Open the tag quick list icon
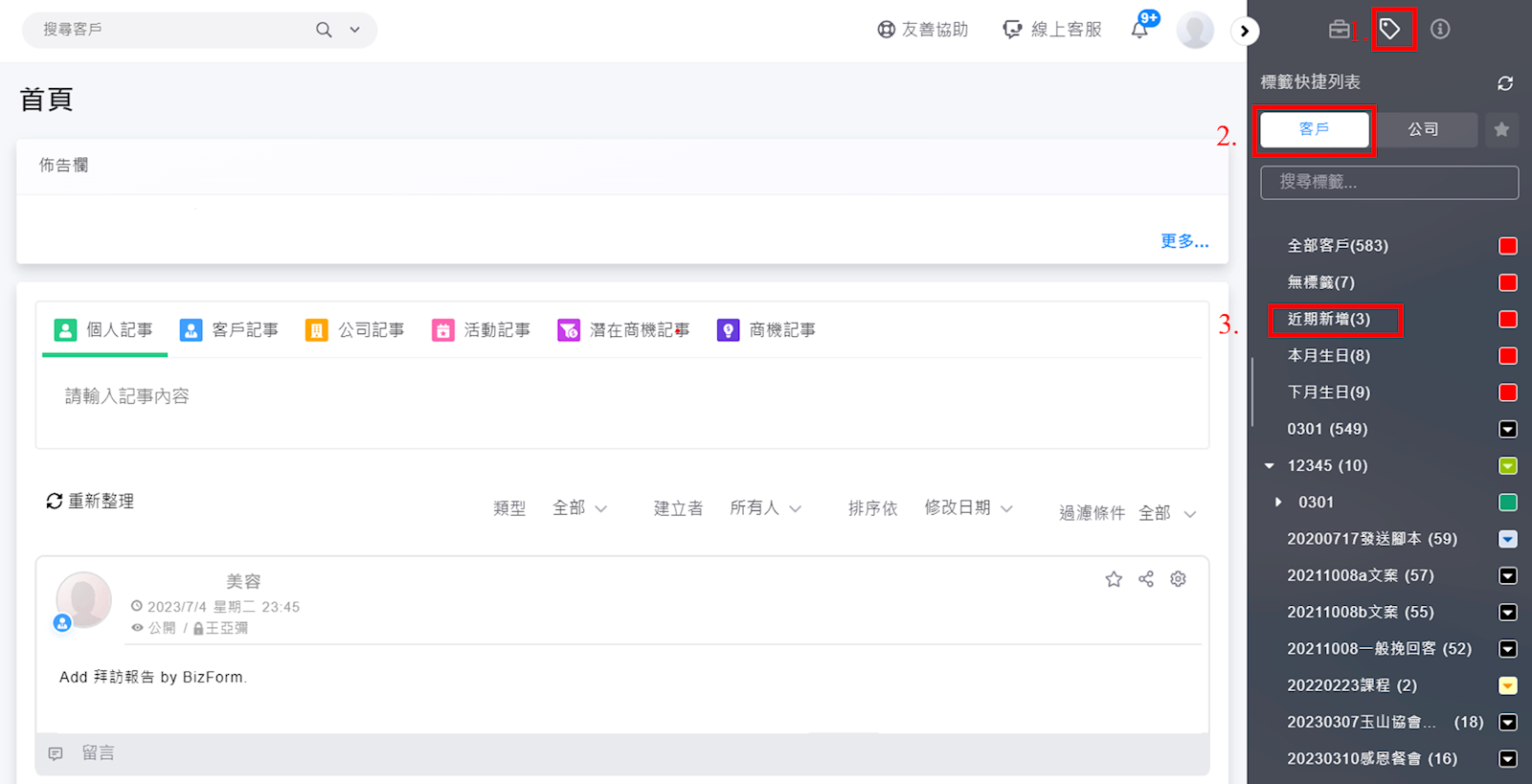 click(x=1390, y=30)
